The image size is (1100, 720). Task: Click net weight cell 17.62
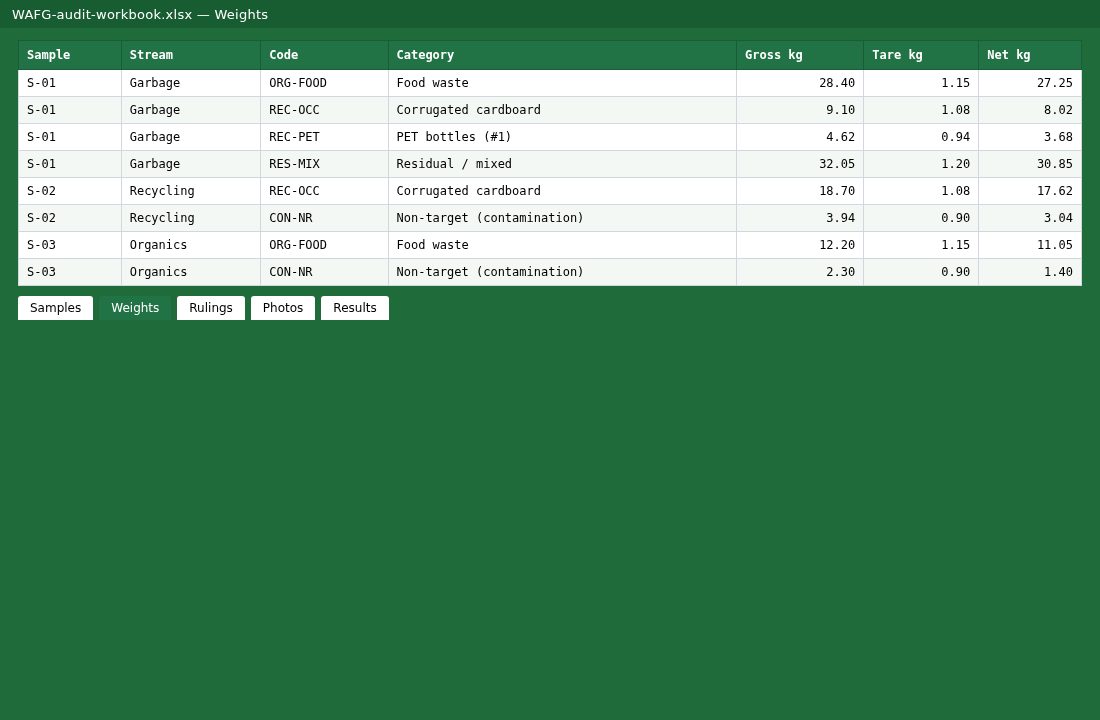click(x=1030, y=191)
